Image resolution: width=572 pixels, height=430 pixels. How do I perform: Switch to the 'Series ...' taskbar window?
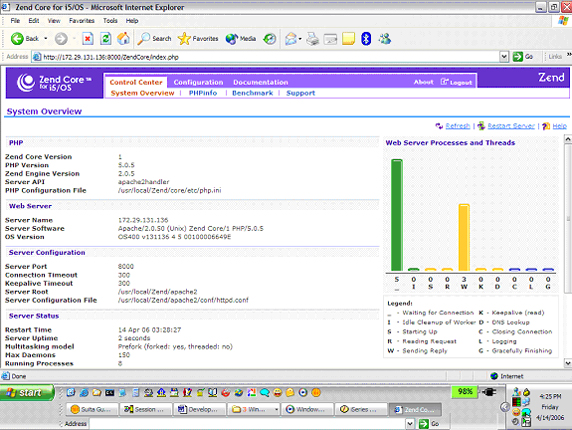pyautogui.click(x=360, y=410)
